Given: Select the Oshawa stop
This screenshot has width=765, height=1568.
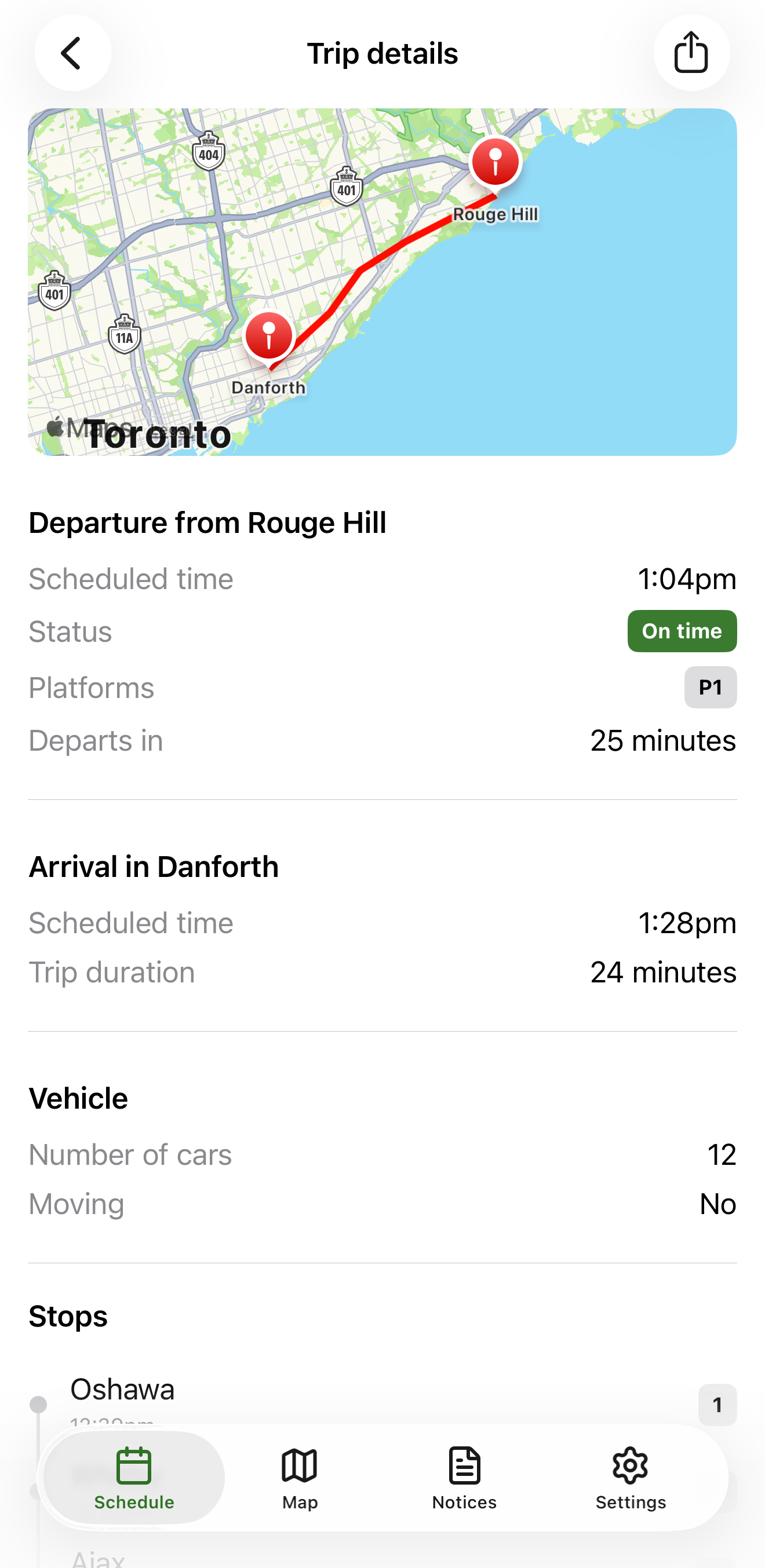Looking at the screenshot, I should (x=122, y=1390).
